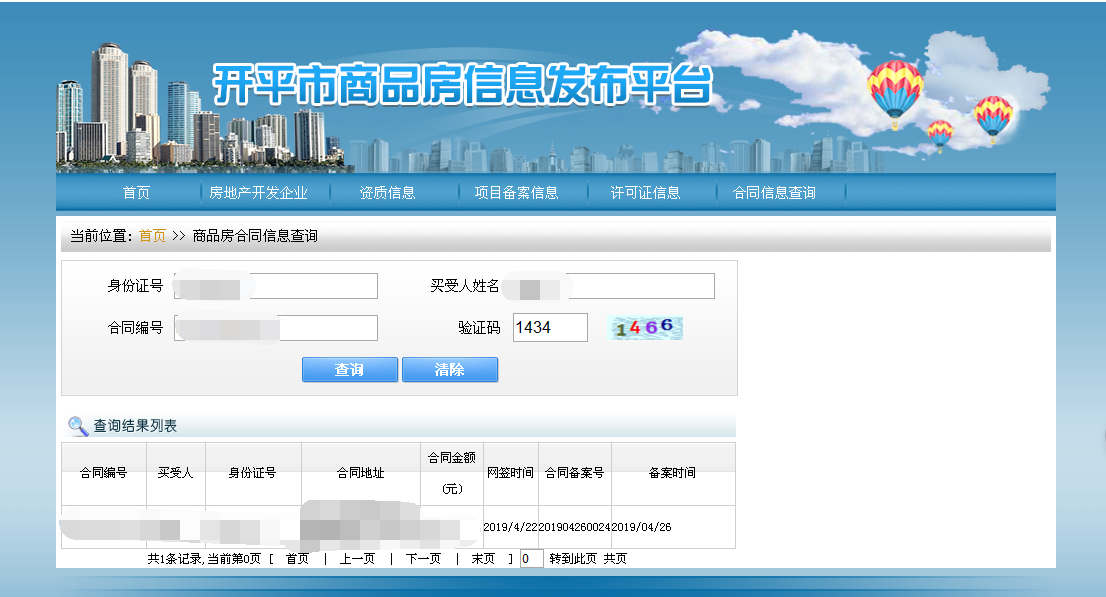Screen dimensions: 1106x597
Task: Click 上一页 previous page link
Action: [357, 559]
